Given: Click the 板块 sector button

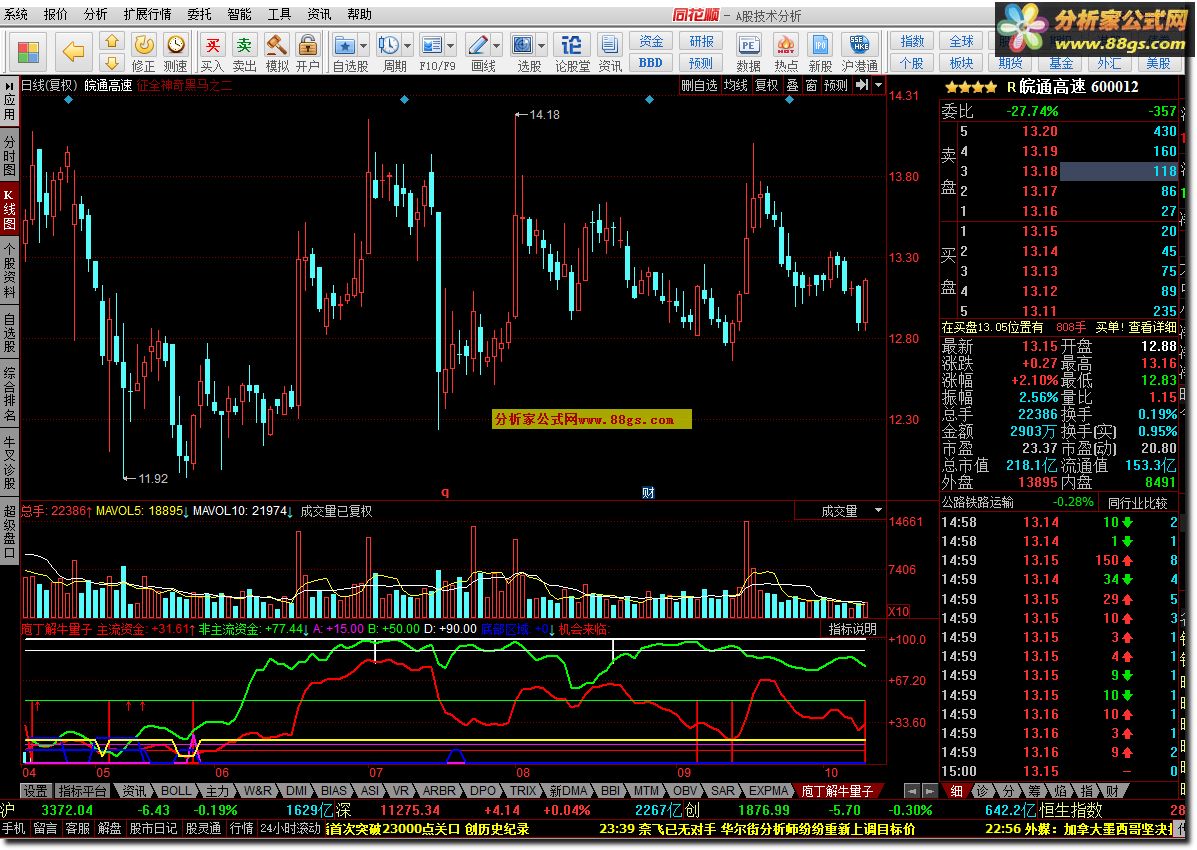Looking at the screenshot, I should tap(962, 63).
